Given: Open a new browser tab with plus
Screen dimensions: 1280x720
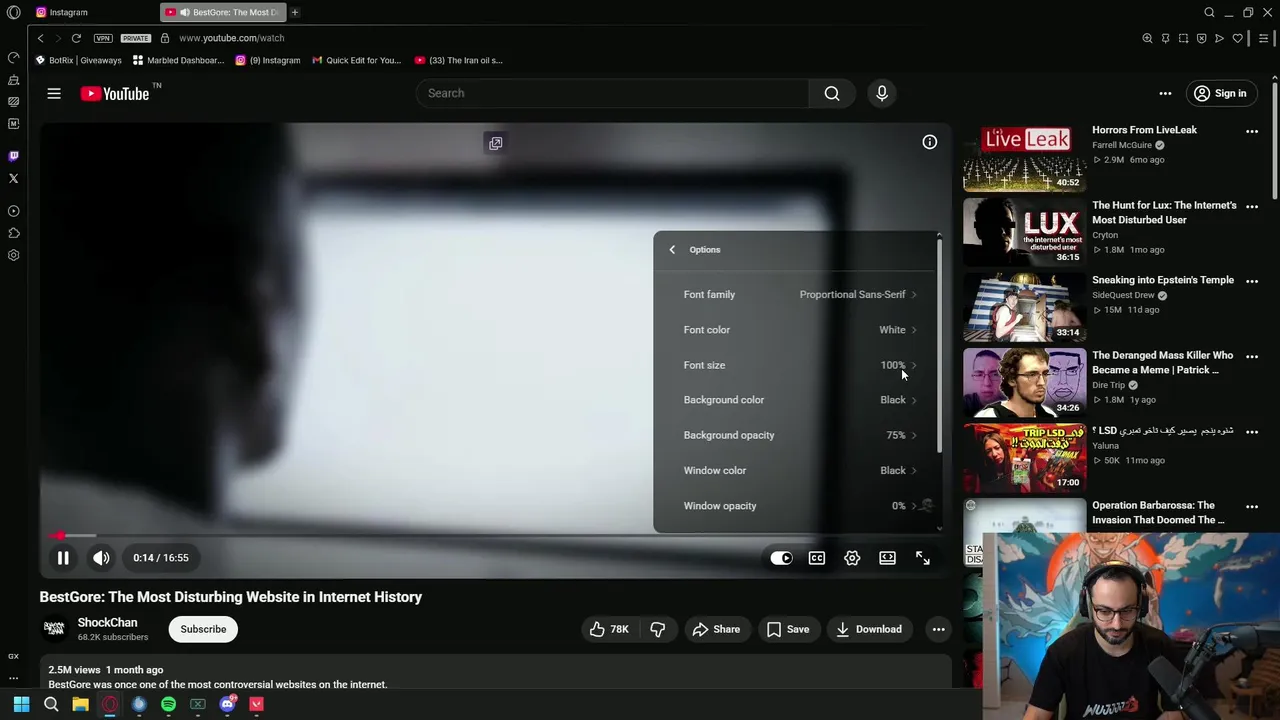Looking at the screenshot, I should [295, 12].
